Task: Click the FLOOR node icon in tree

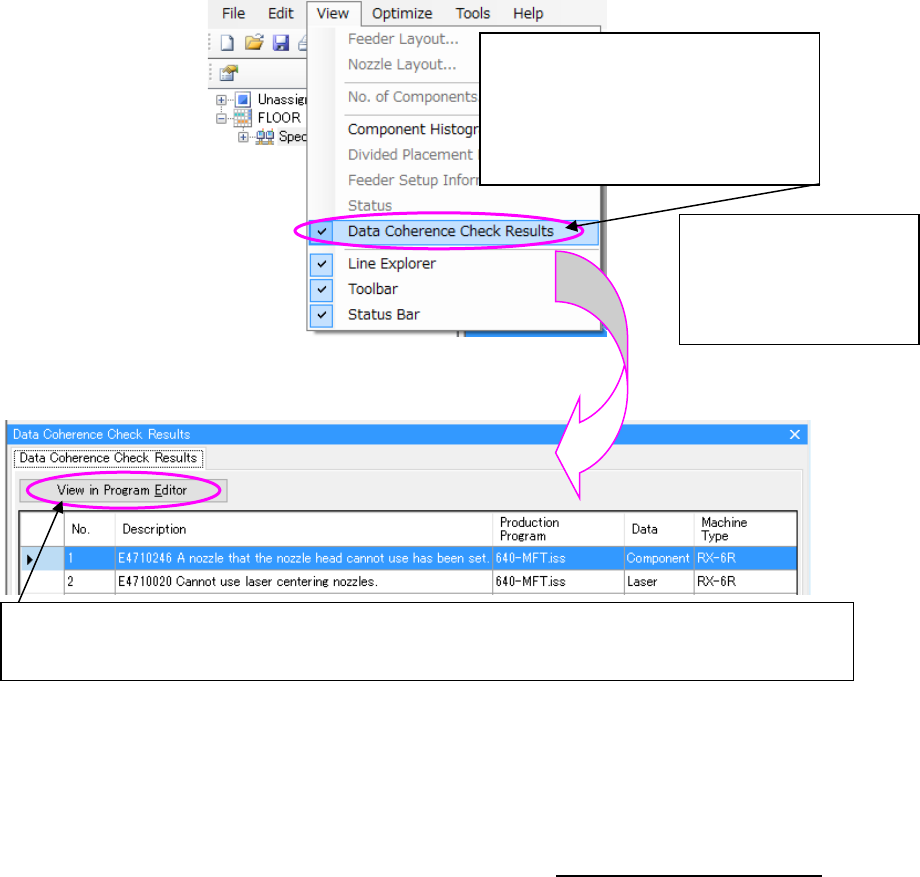Action: pos(243,118)
